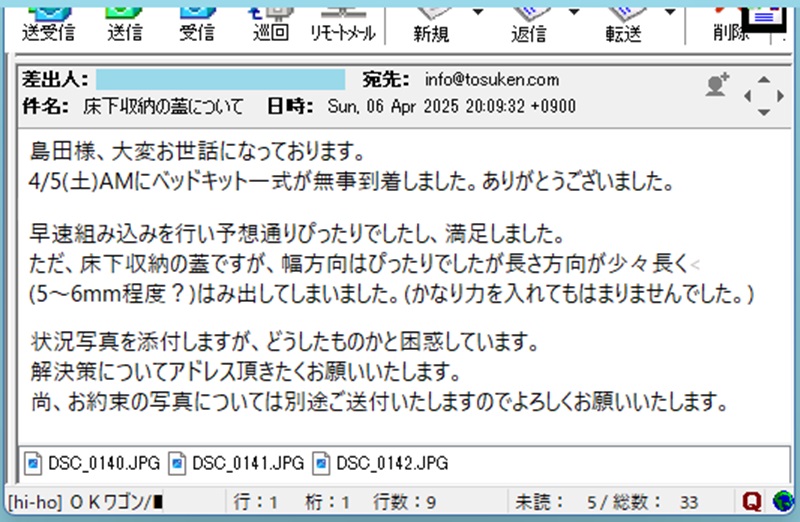
Task: Reply to the message with 返信
Action: pos(528,23)
